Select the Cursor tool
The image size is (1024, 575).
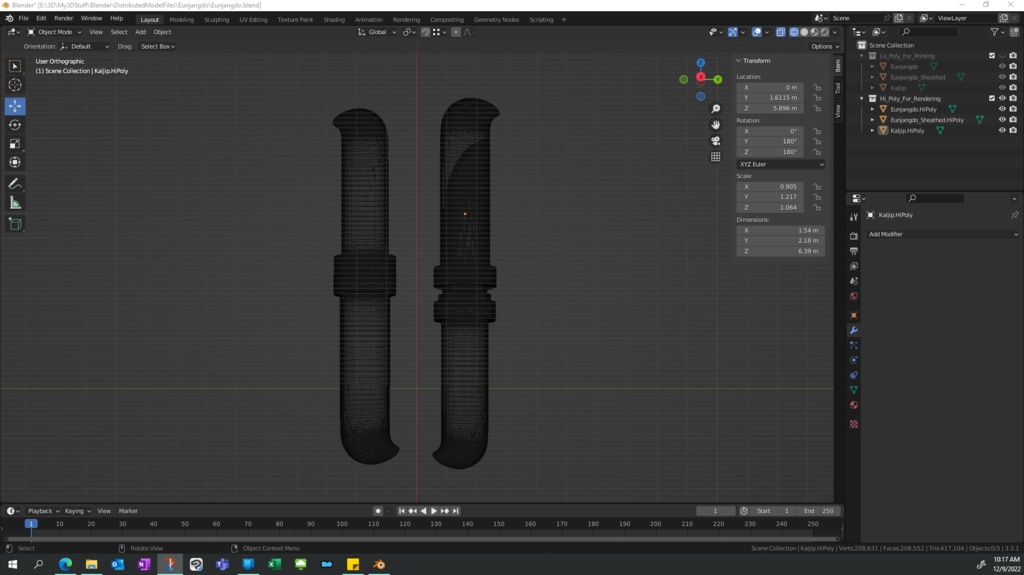coord(15,85)
